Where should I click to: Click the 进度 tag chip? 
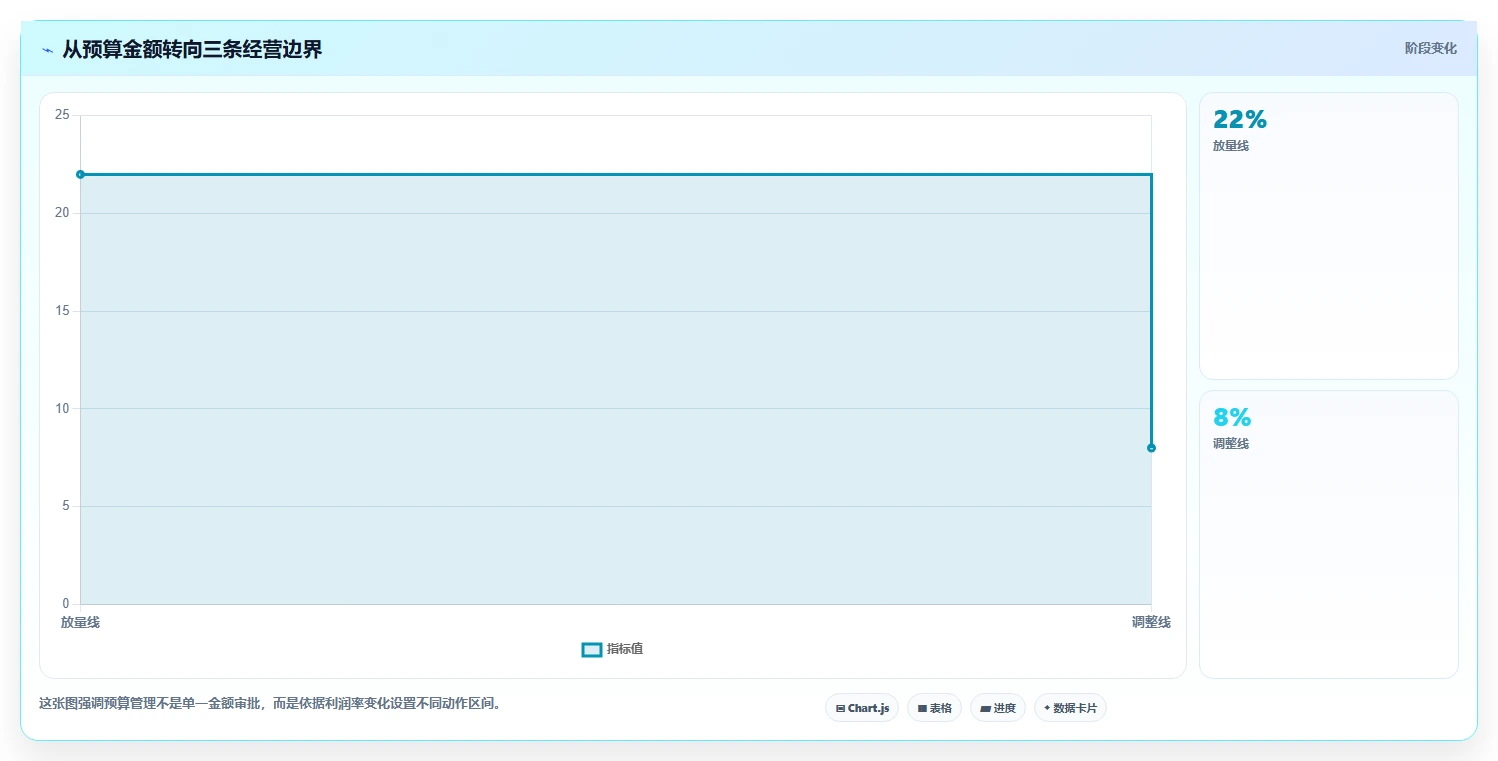point(998,708)
